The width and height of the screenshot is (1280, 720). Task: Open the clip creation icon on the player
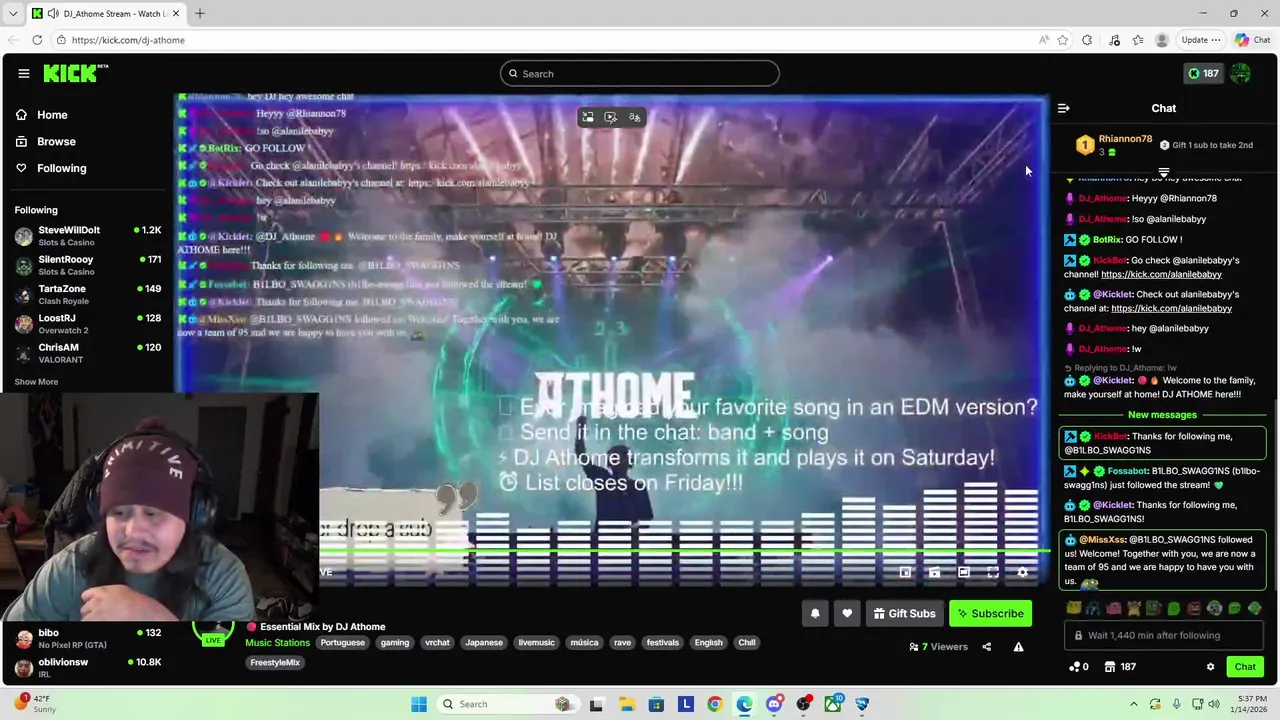934,572
